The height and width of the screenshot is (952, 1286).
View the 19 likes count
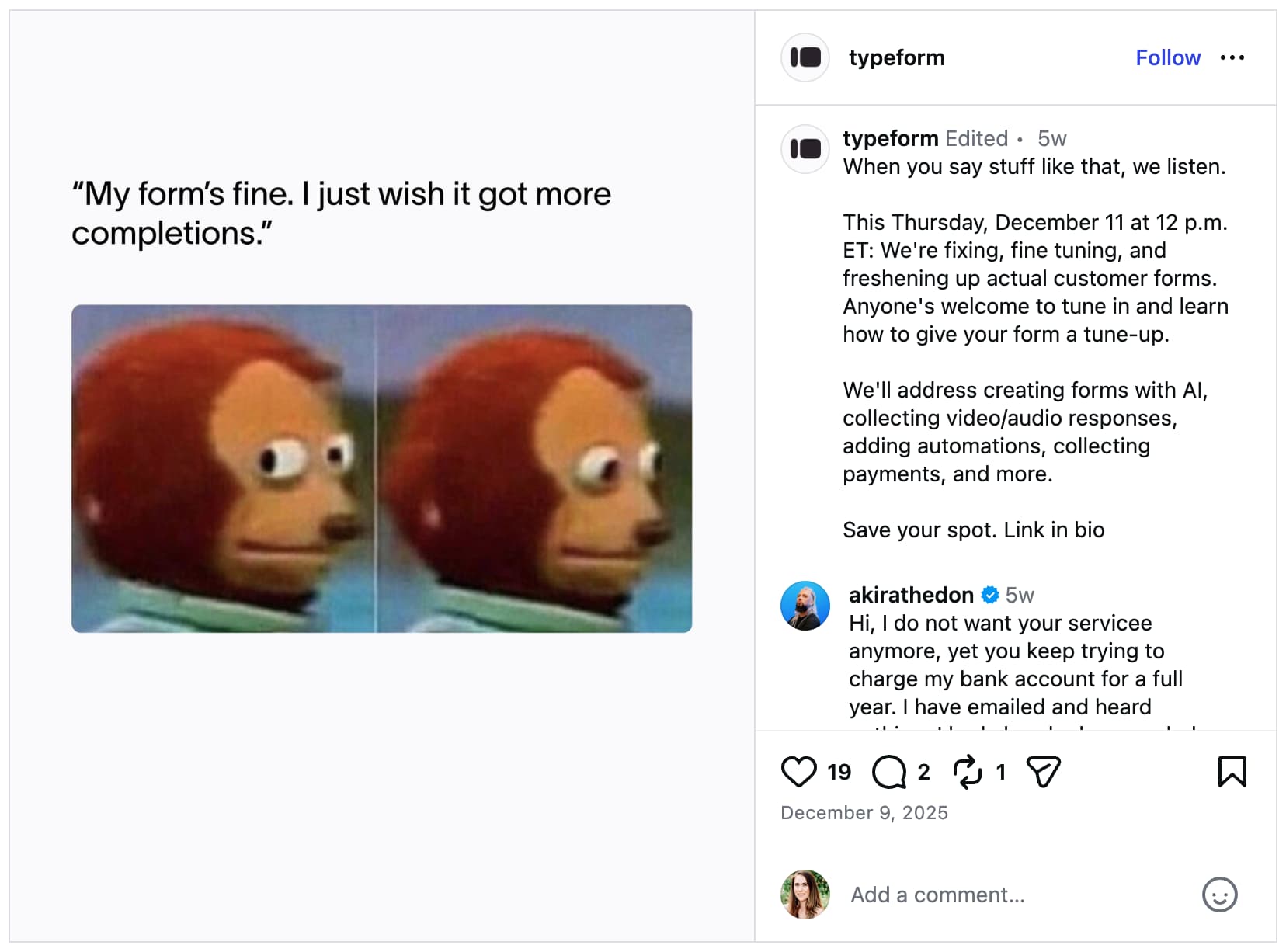tap(839, 772)
